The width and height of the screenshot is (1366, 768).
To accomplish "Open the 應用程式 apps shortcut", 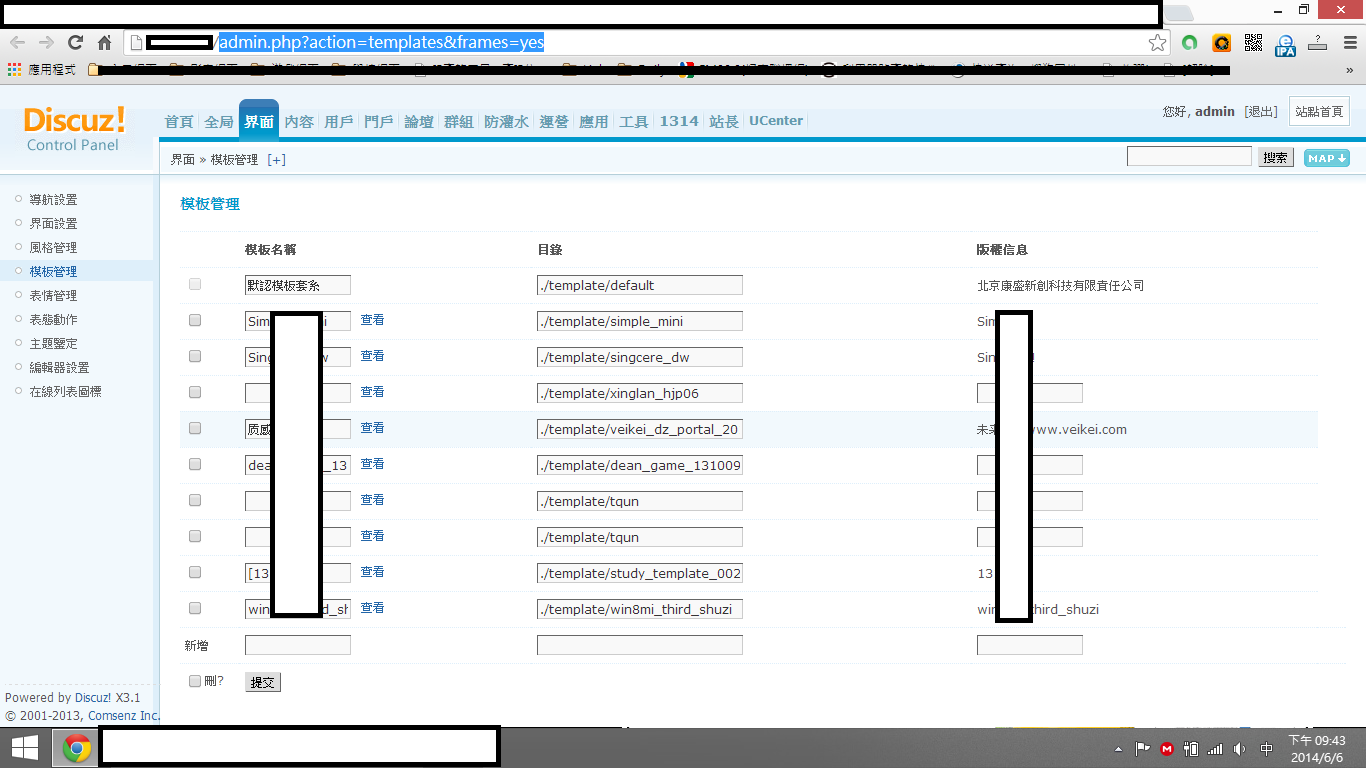I will pyautogui.click(x=42, y=70).
